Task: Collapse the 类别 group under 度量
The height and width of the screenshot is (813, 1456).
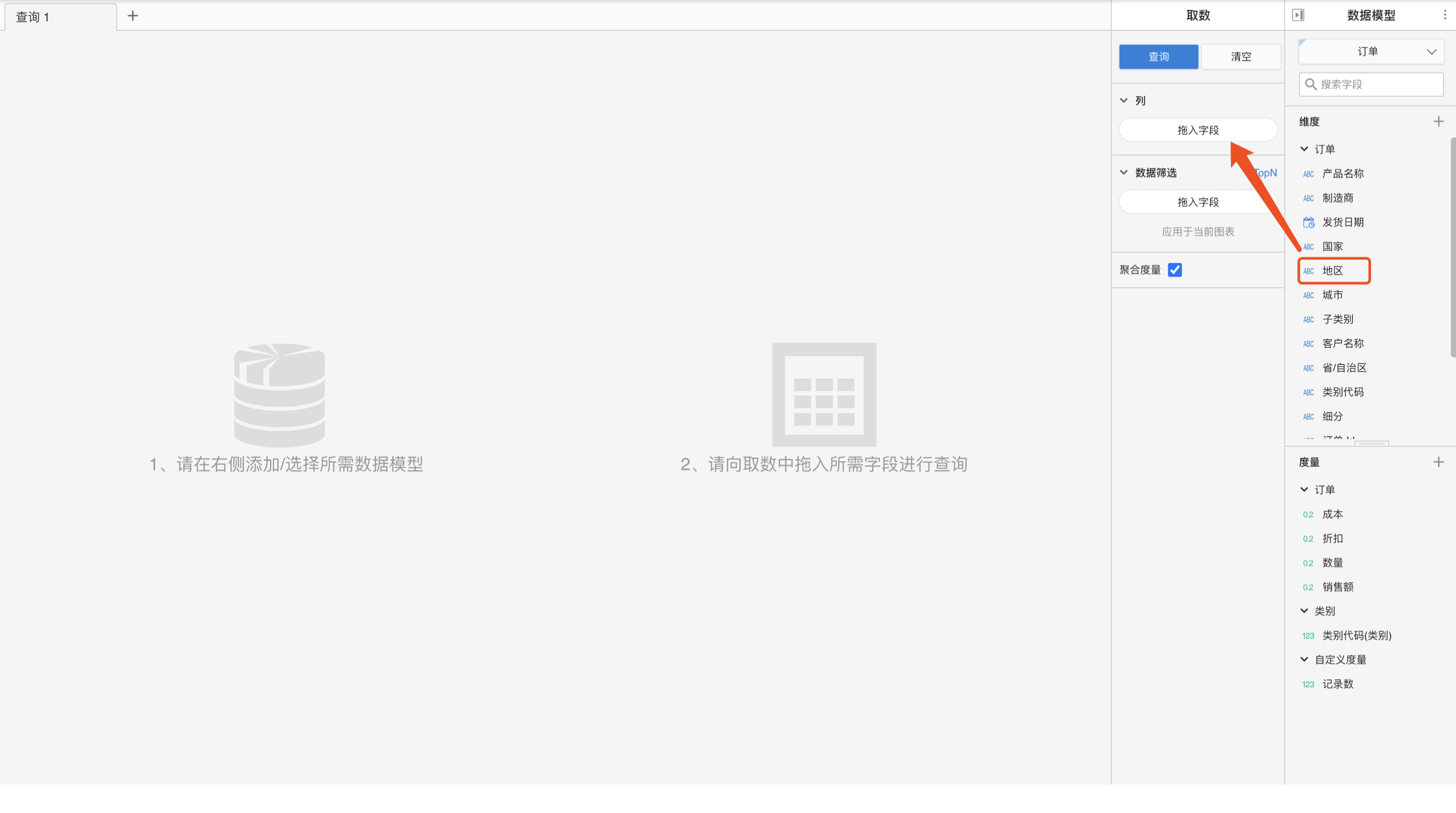Action: coord(1304,611)
